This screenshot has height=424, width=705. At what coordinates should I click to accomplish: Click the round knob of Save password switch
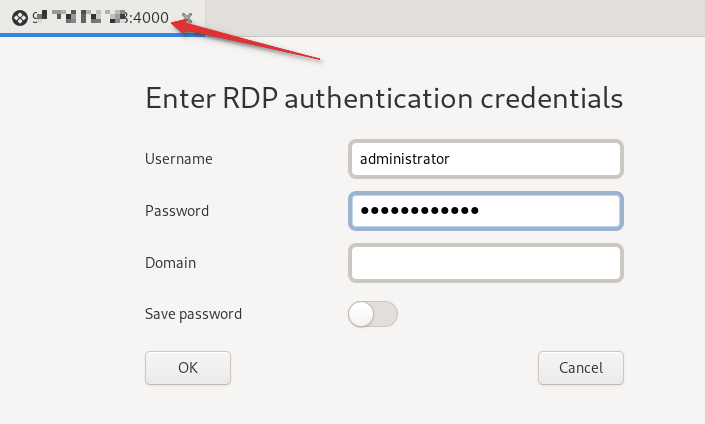[x=361, y=314]
